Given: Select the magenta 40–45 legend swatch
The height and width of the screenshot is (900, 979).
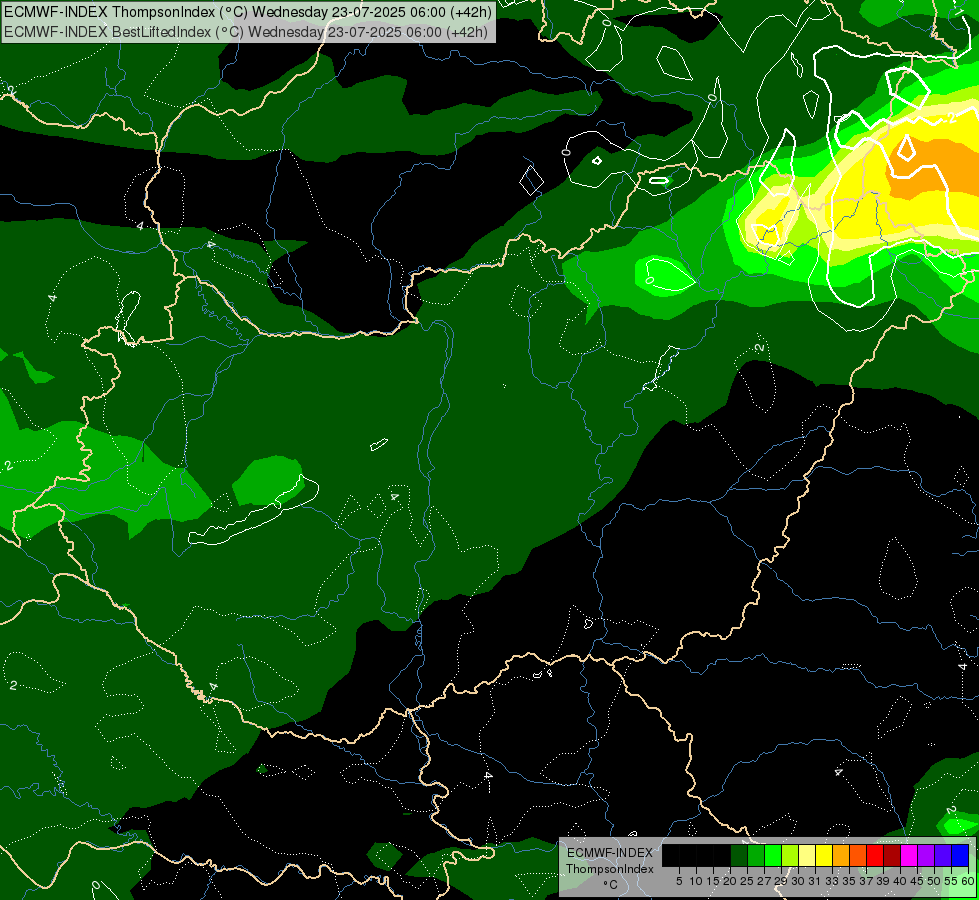Looking at the screenshot, I should 909,855.
